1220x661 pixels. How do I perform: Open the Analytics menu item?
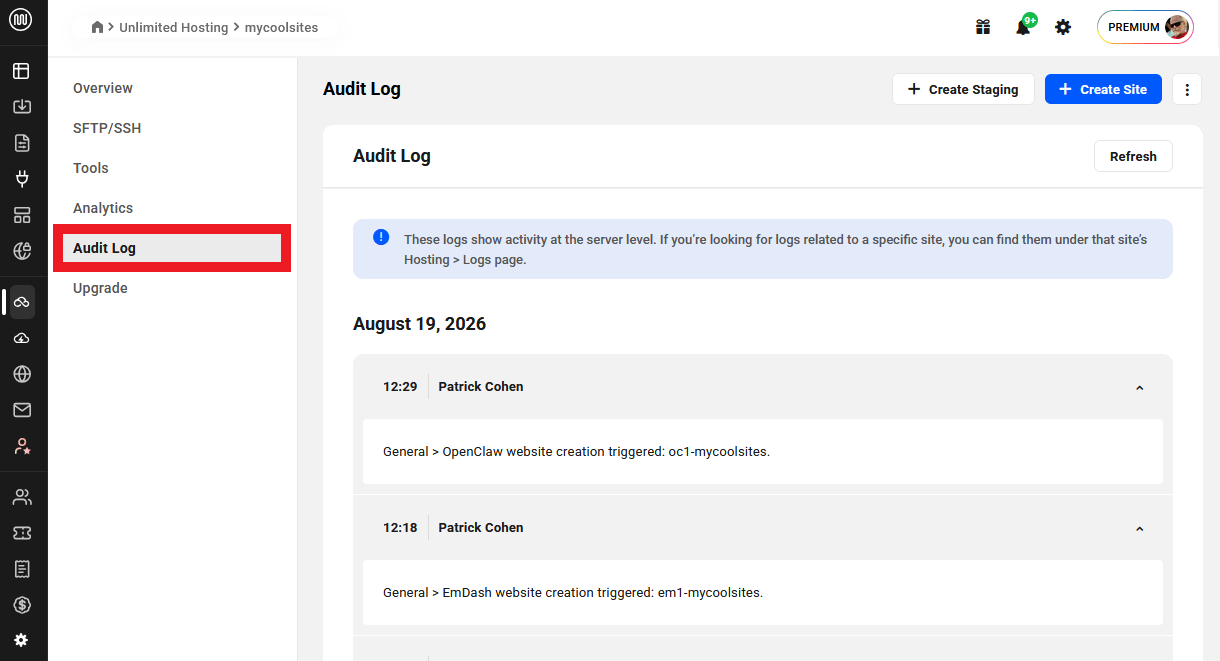103,208
